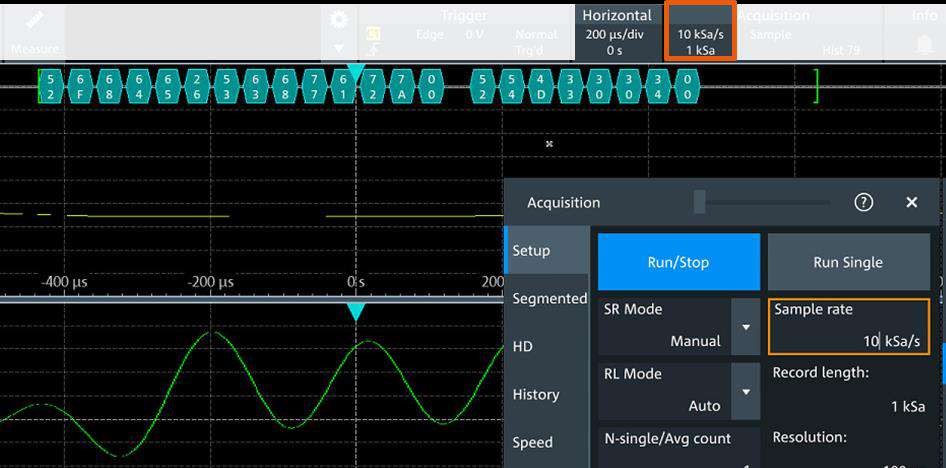Click the settings gear icon

(339, 20)
